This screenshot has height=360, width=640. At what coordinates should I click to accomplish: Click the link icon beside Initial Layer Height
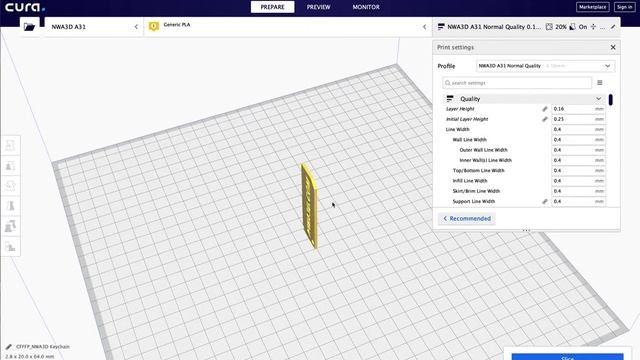[544, 119]
